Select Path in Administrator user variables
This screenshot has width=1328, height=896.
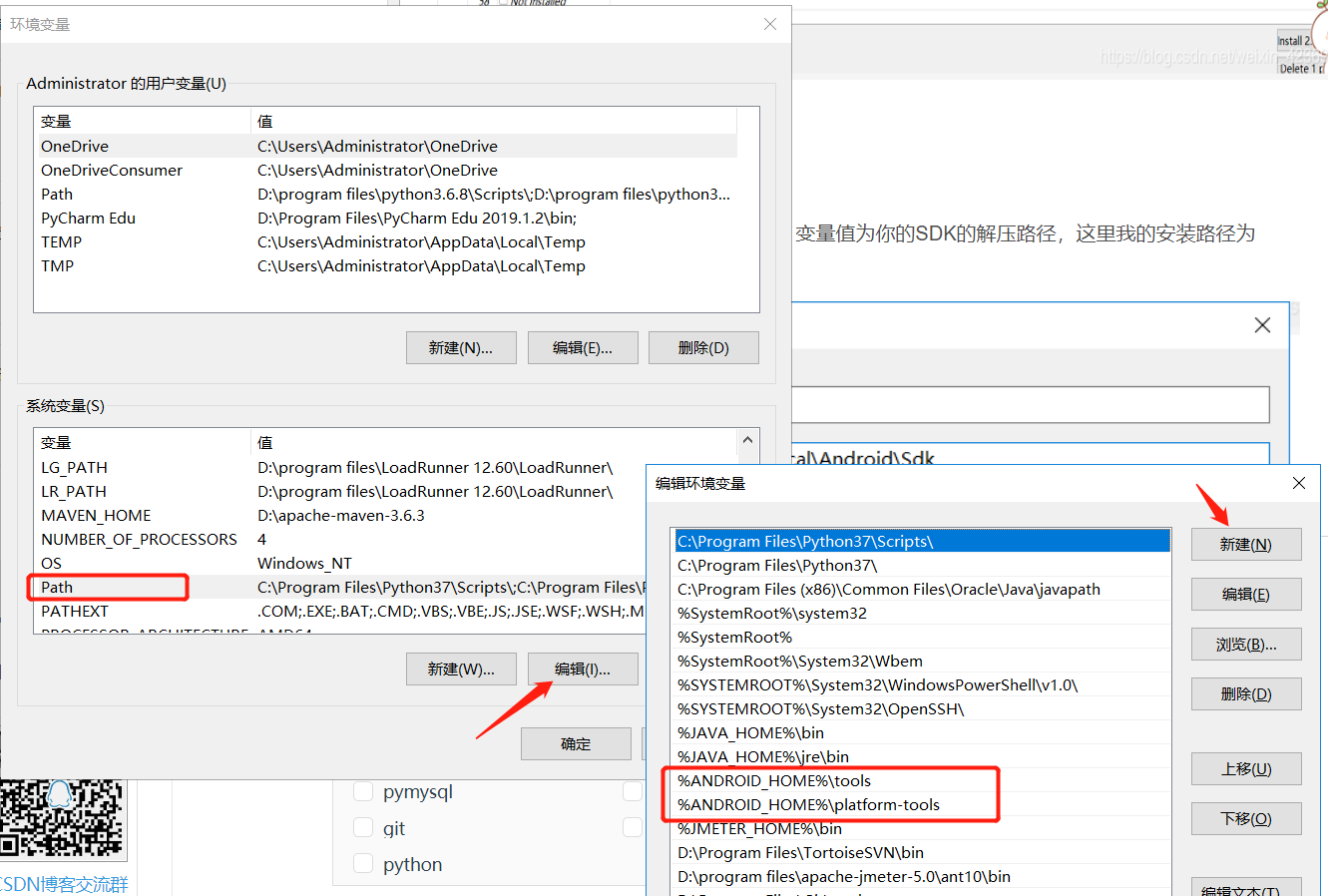coord(386,195)
